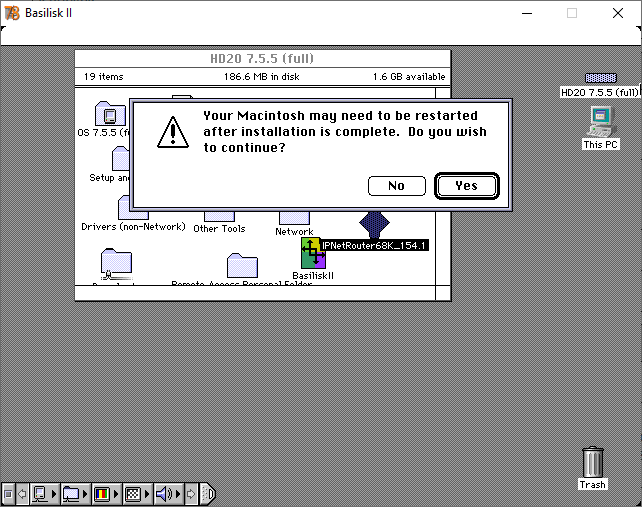Click the '1.6 GB available' text

(409, 77)
